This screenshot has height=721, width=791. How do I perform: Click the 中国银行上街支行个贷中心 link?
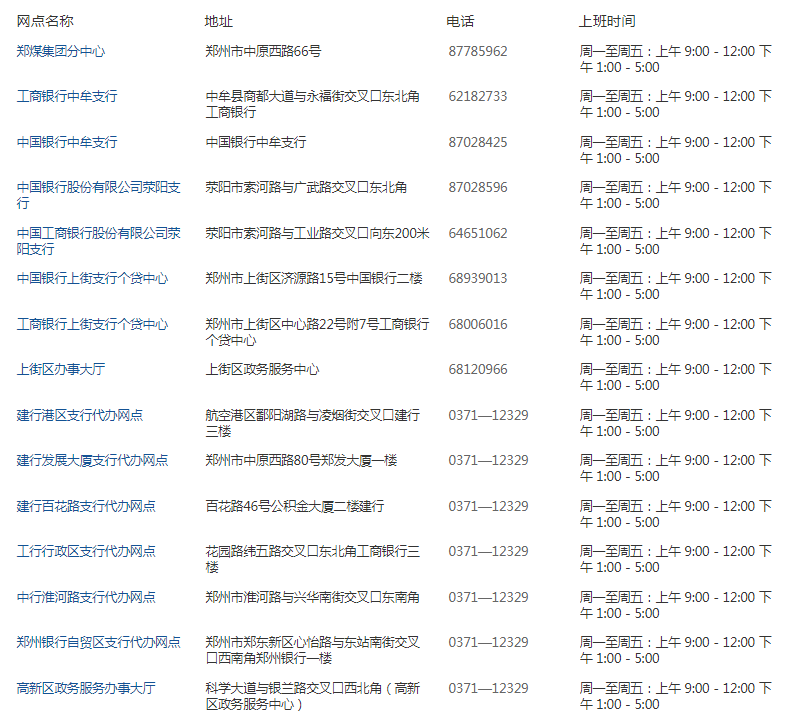point(92,279)
